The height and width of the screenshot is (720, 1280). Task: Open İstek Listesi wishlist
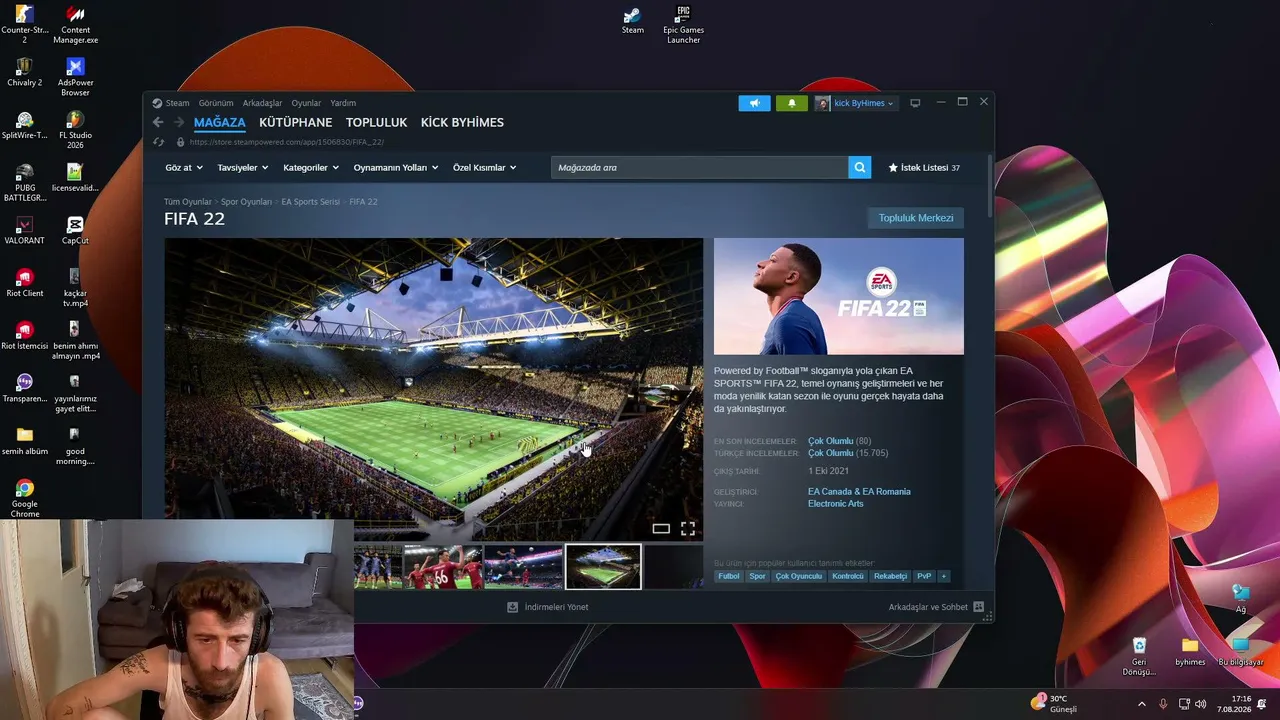(x=924, y=167)
